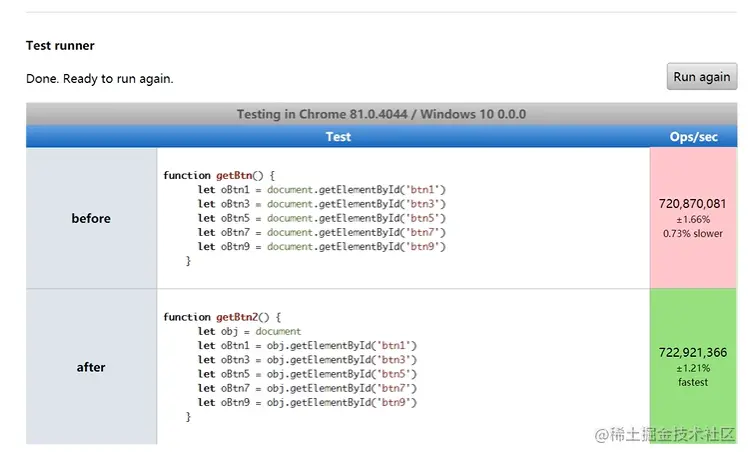Click the '0.73% slower' text
This screenshot has width=750, height=458.
click(693, 233)
